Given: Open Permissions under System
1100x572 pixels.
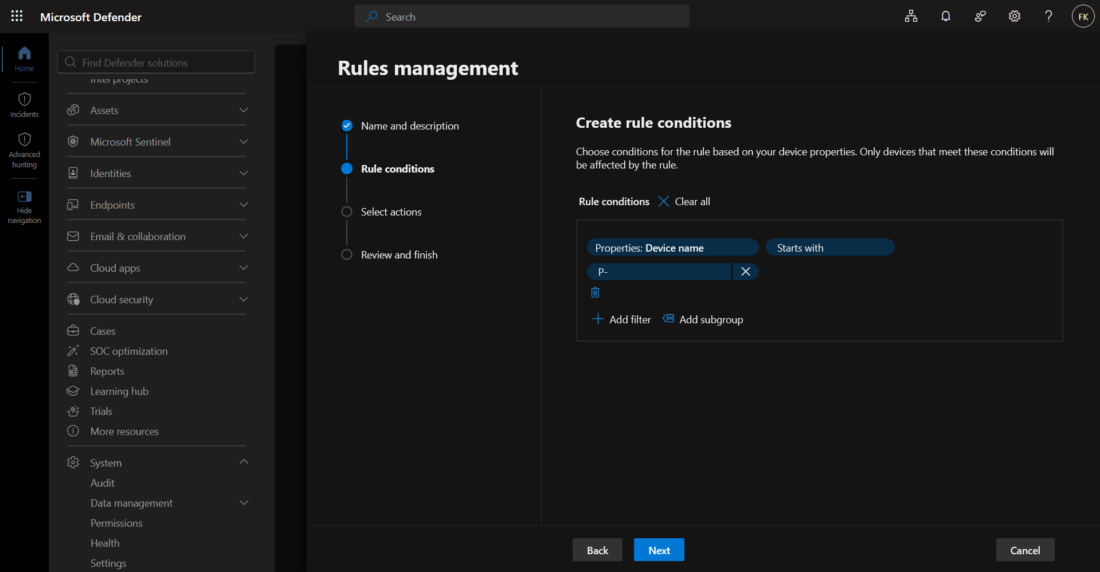Looking at the screenshot, I should pos(116,523).
